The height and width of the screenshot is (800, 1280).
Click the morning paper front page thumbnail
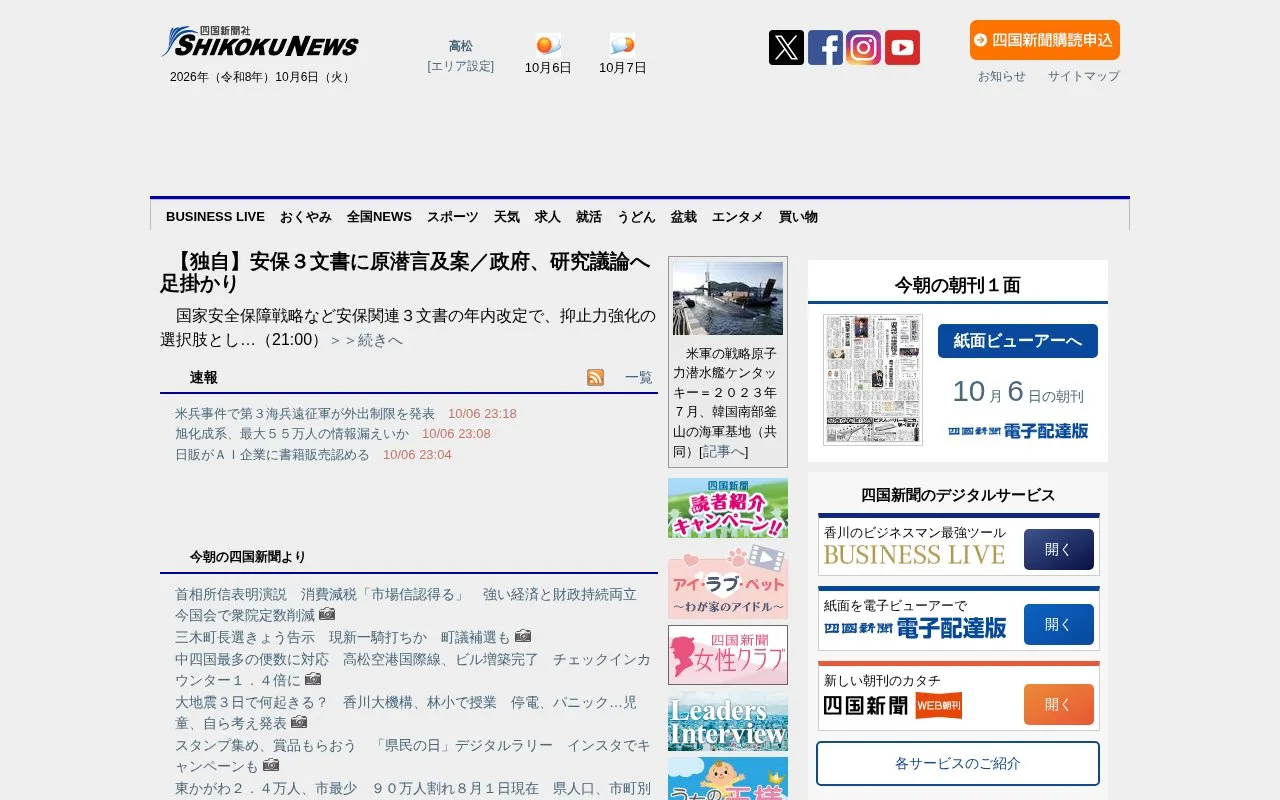[873, 380]
